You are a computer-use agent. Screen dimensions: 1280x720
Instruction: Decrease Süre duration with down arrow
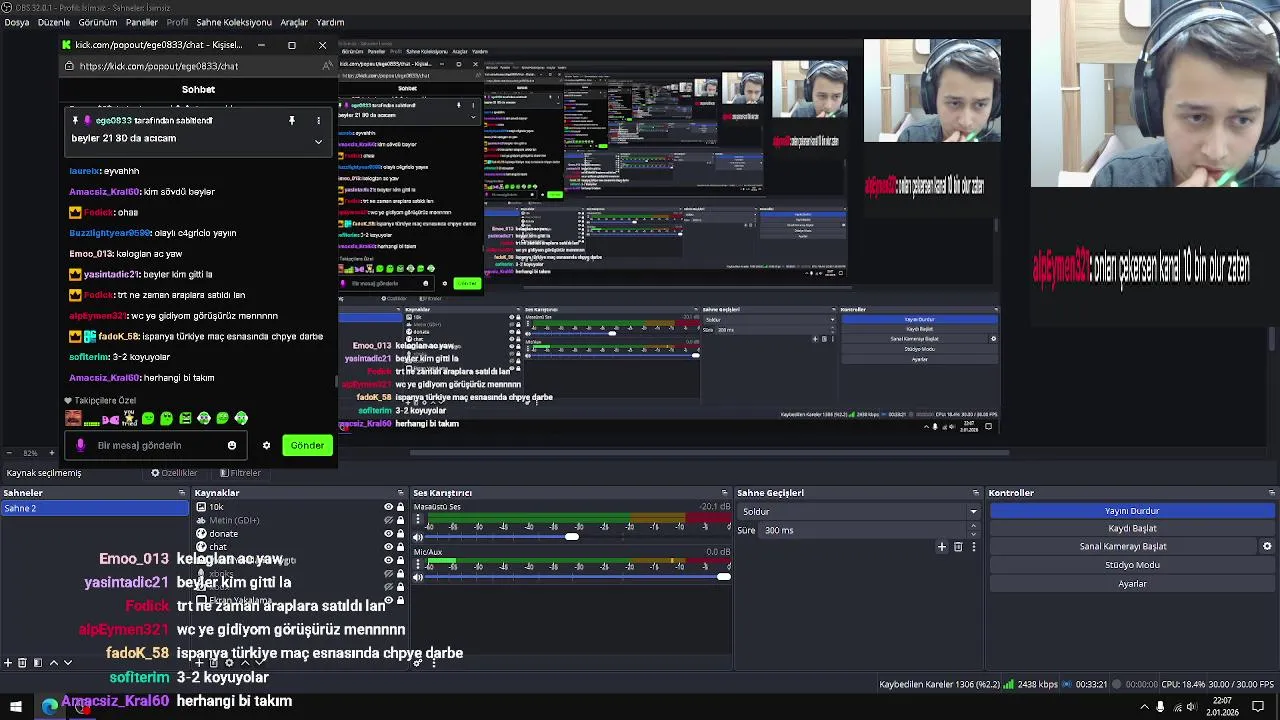pyautogui.click(x=973, y=534)
